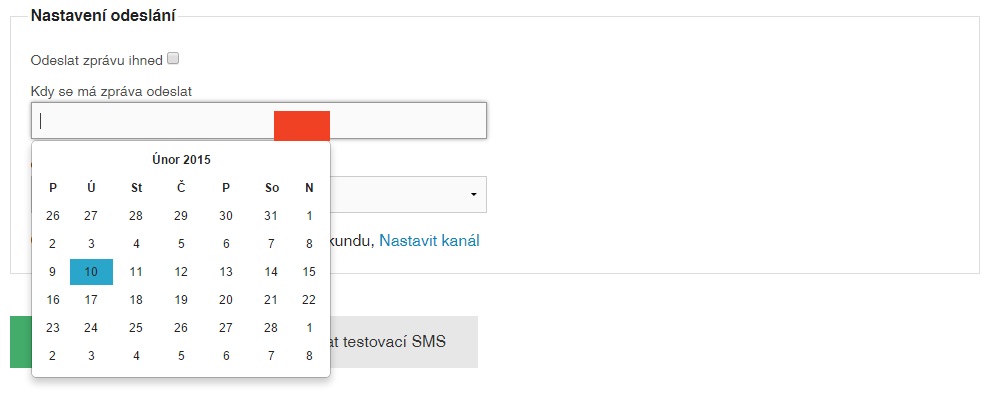The height and width of the screenshot is (395, 991).
Task: Select highlighted date 10 in calendar
Action: pyautogui.click(x=91, y=272)
